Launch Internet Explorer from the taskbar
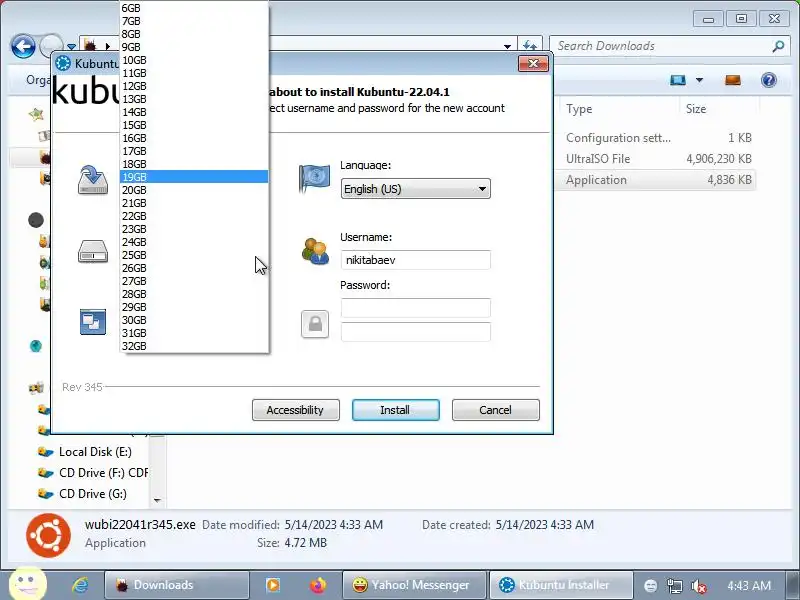Viewport: 800px width, 600px height. [80, 585]
